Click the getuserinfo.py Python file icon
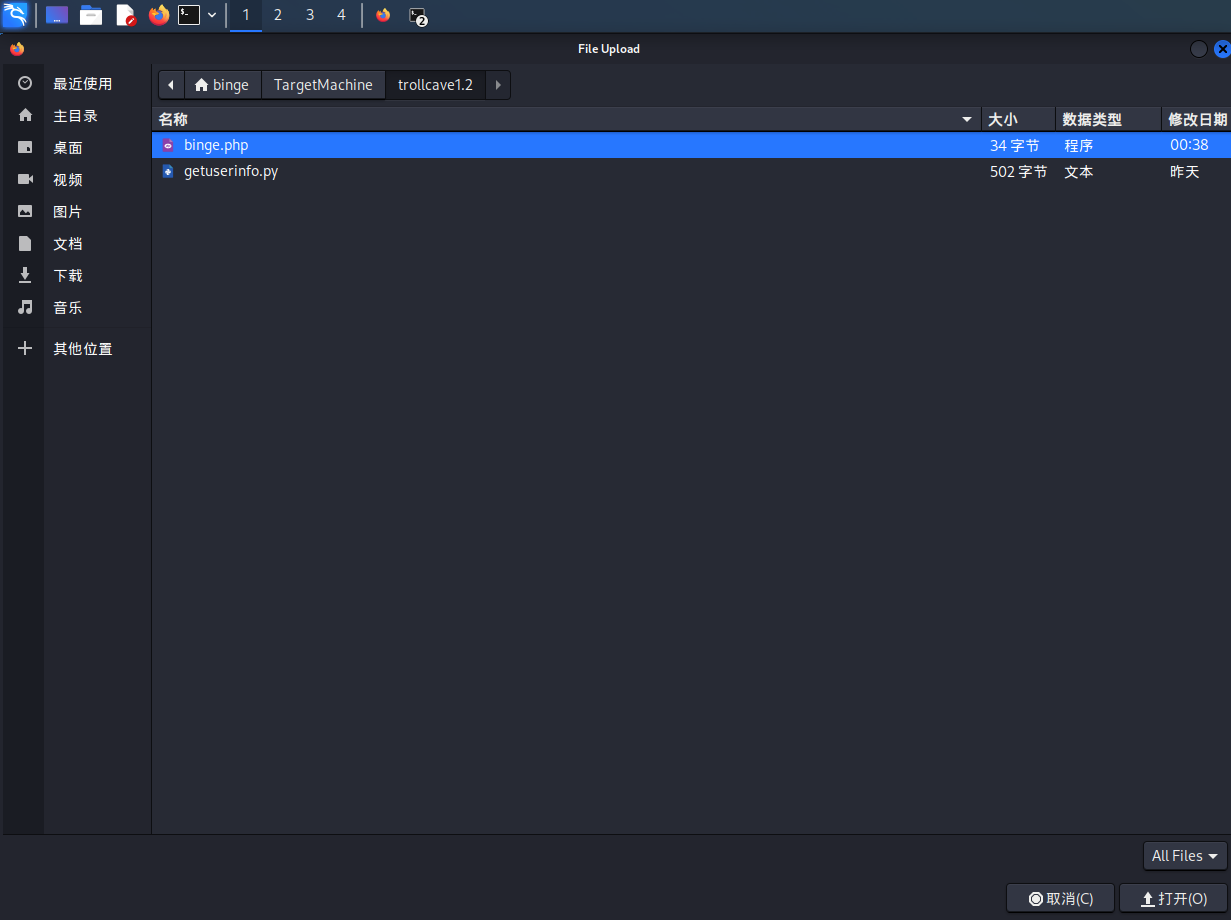The width and height of the screenshot is (1231, 920). (x=168, y=171)
